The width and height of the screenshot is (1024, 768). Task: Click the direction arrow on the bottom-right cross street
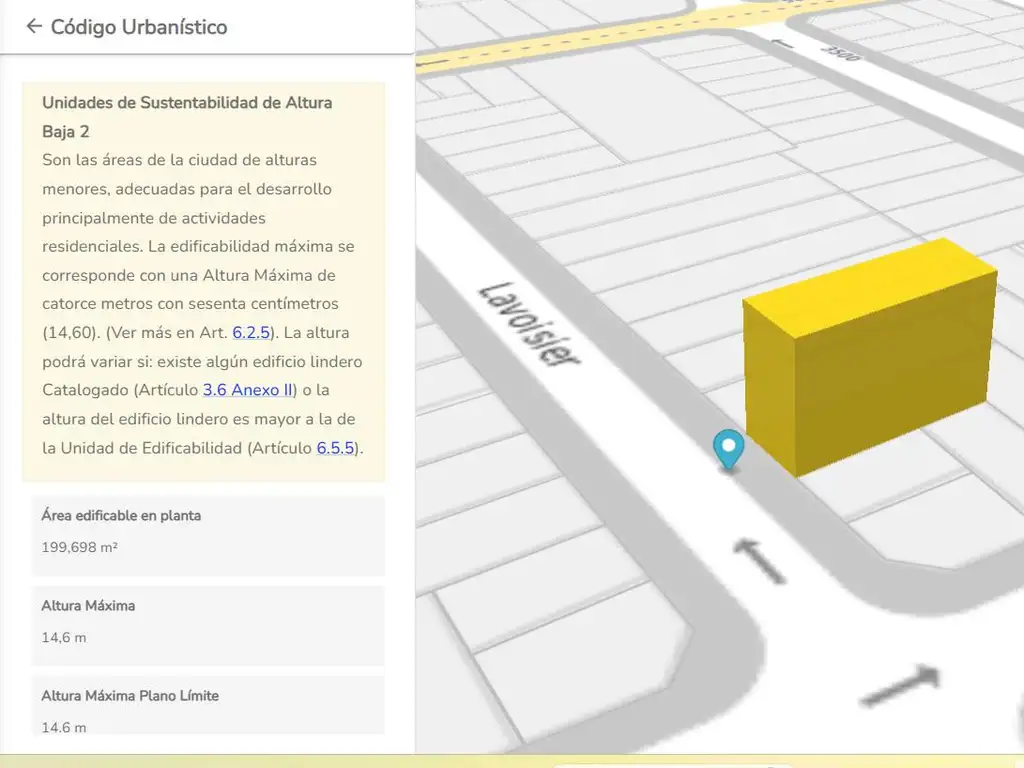point(900,686)
